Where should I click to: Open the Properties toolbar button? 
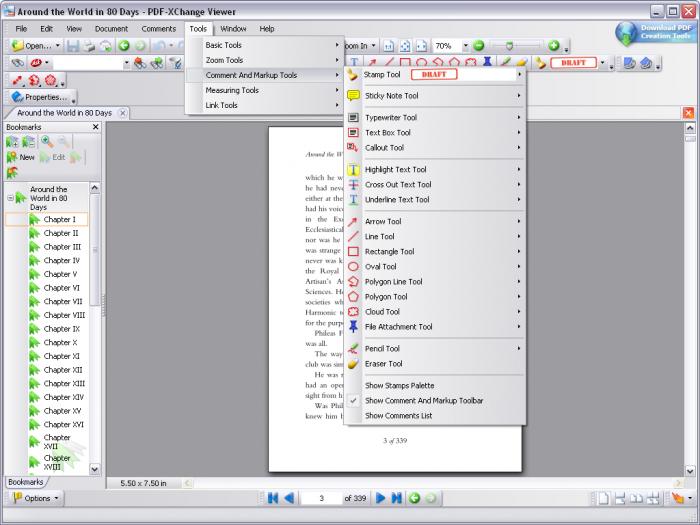point(40,97)
